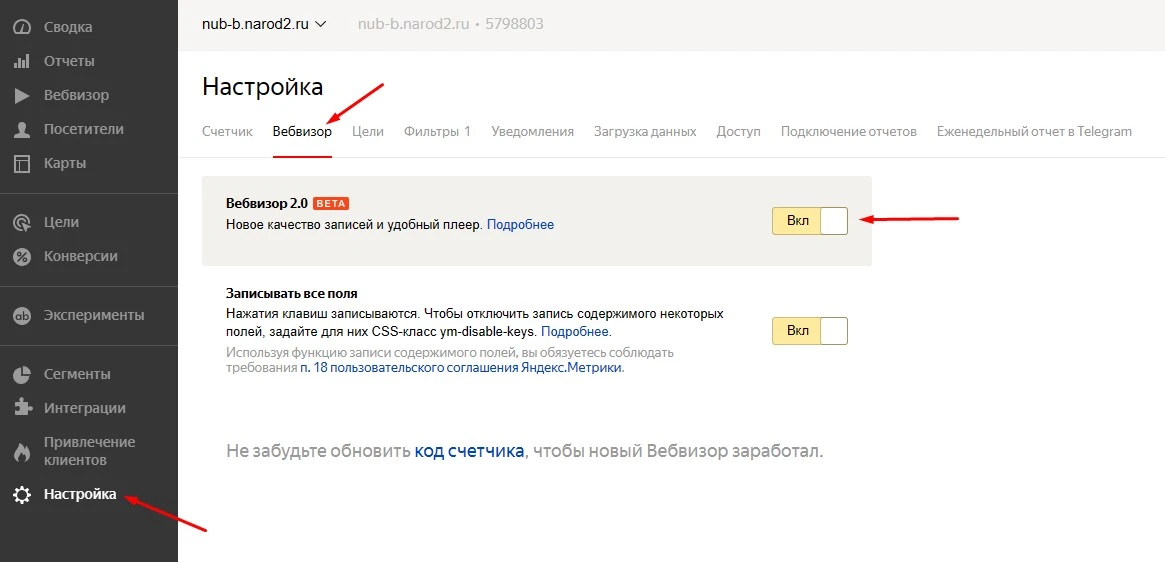Click the counter ID 5798803 text
The width and height of the screenshot is (1165, 562).
pos(514,24)
